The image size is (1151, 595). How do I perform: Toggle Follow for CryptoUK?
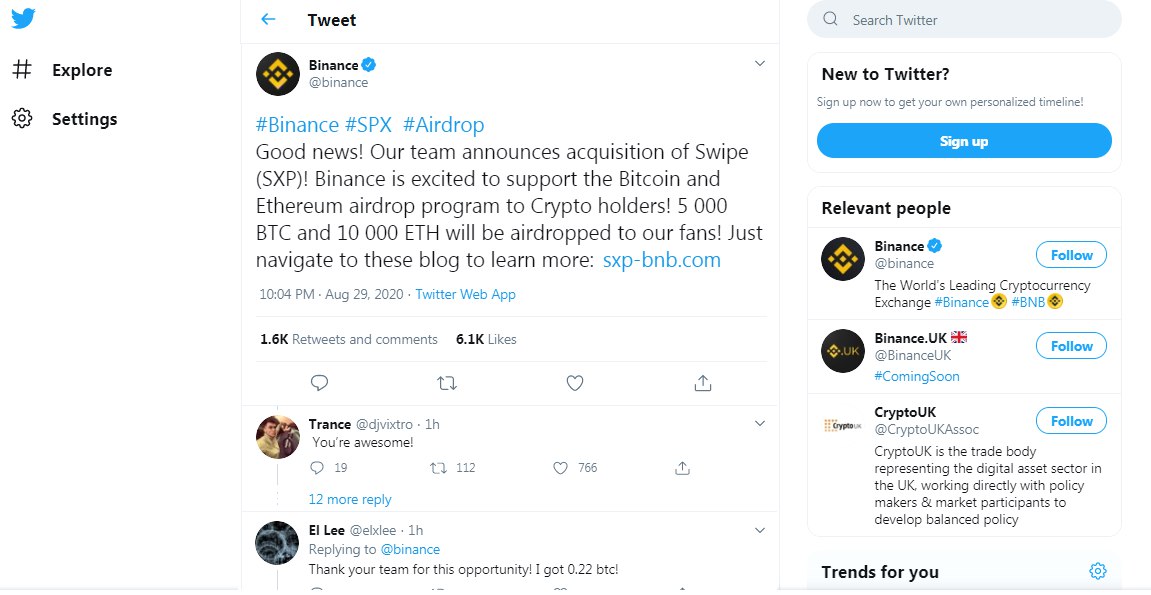click(x=1071, y=421)
